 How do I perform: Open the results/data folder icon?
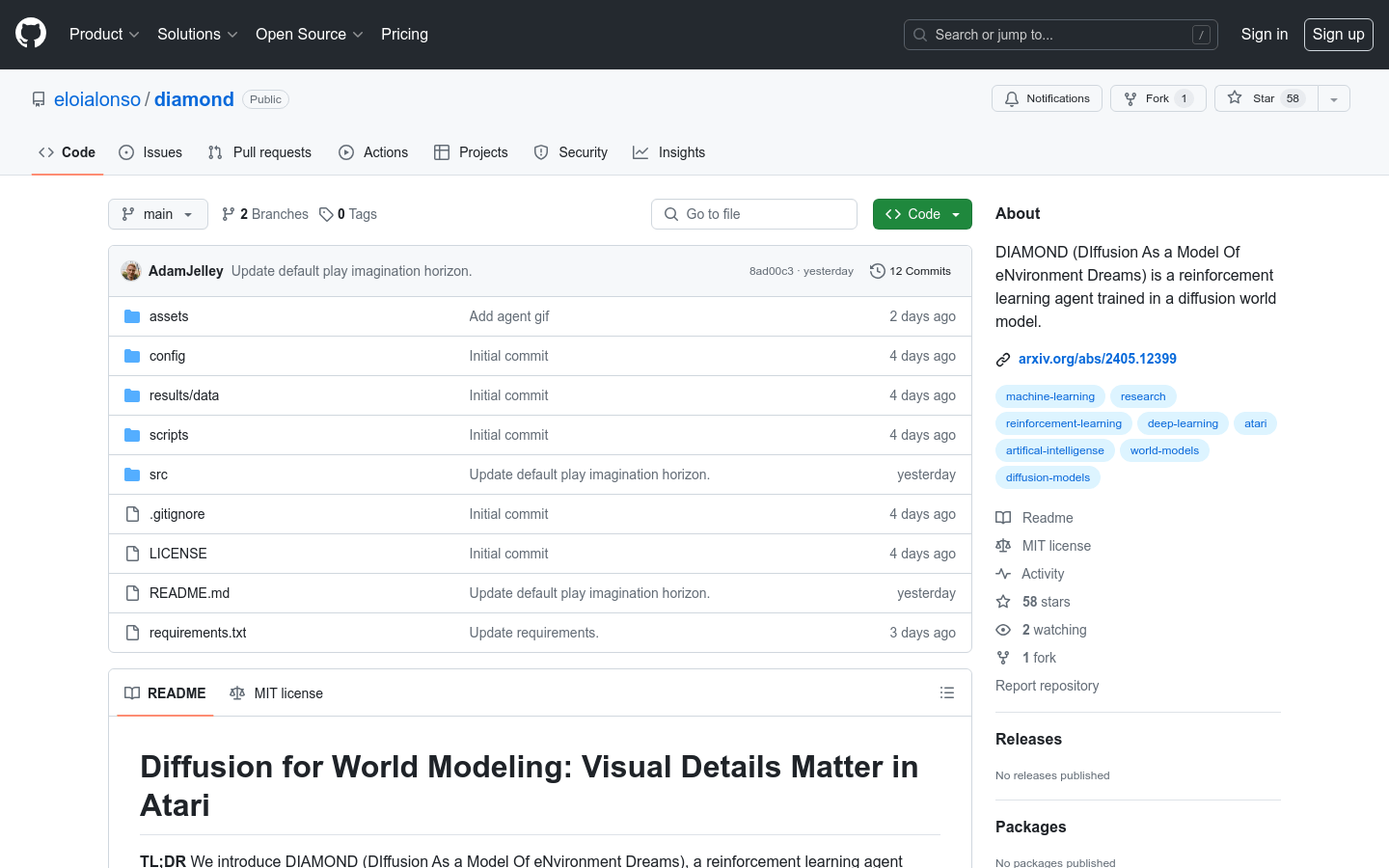(132, 395)
